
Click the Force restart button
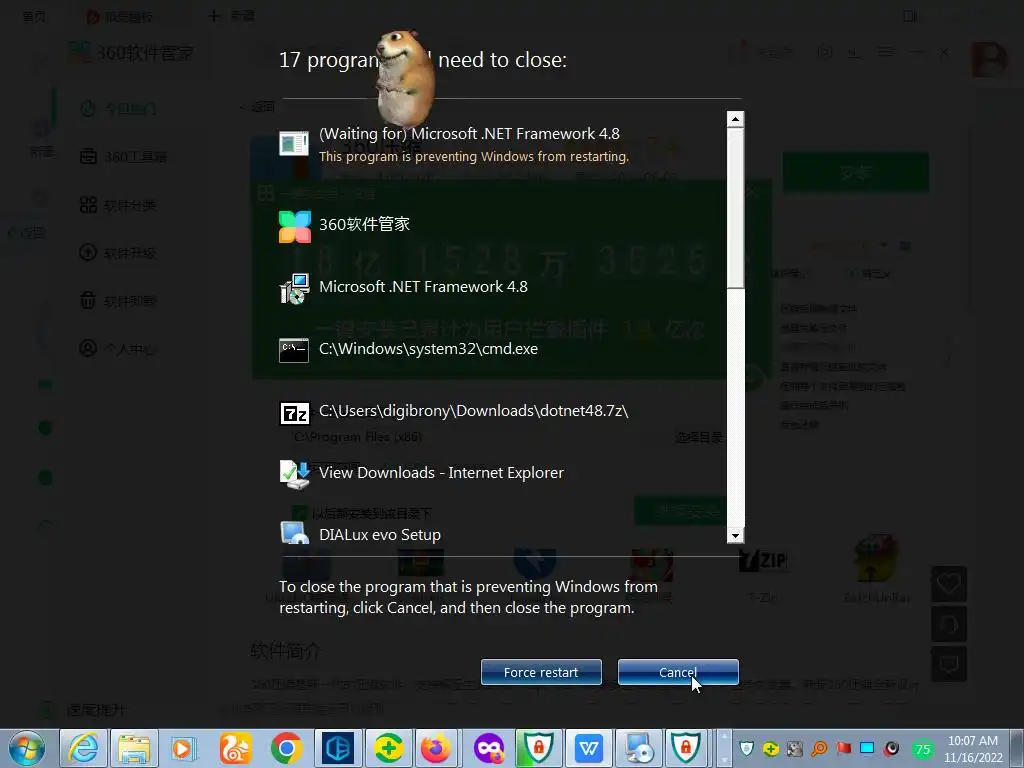(x=541, y=672)
